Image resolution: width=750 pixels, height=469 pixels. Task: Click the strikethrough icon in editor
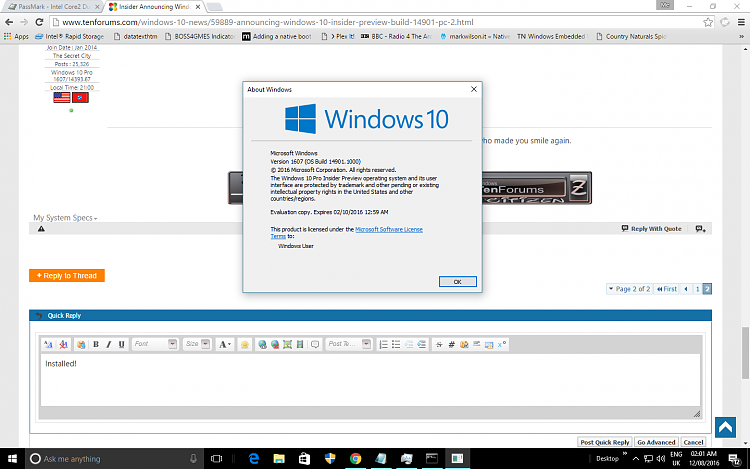click(x=439, y=344)
